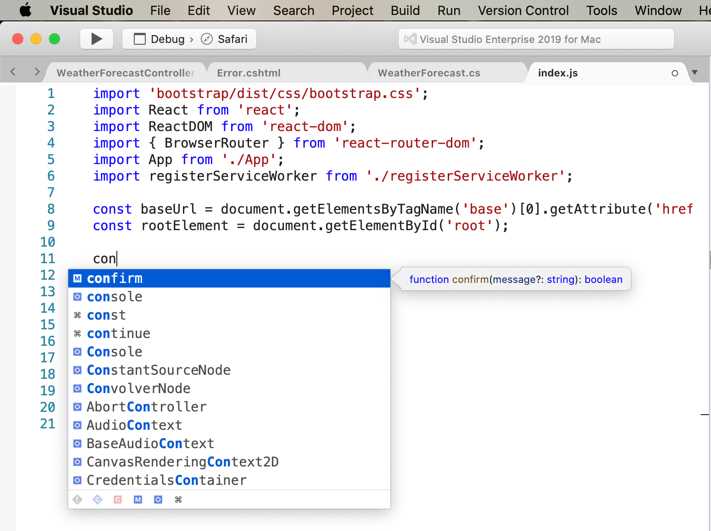Click the 'react-router-dom' import string
Viewport: 711px width, 531px height.
point(405,143)
